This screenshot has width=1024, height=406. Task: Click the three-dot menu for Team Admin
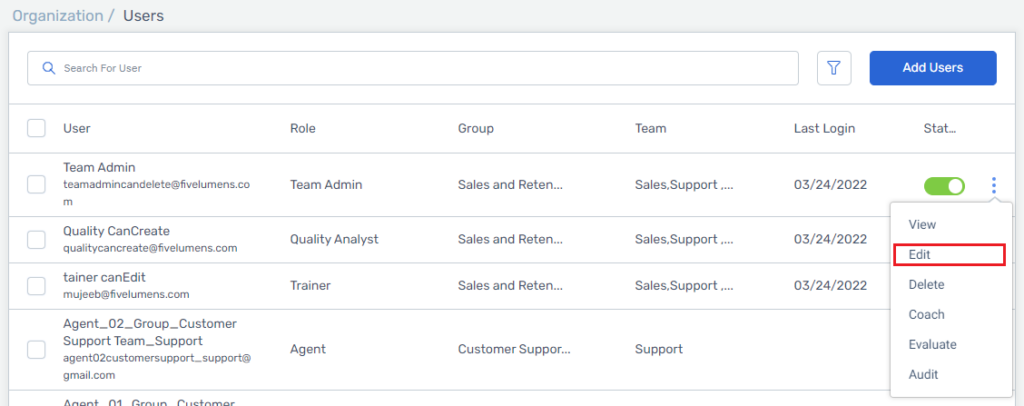[x=994, y=186]
